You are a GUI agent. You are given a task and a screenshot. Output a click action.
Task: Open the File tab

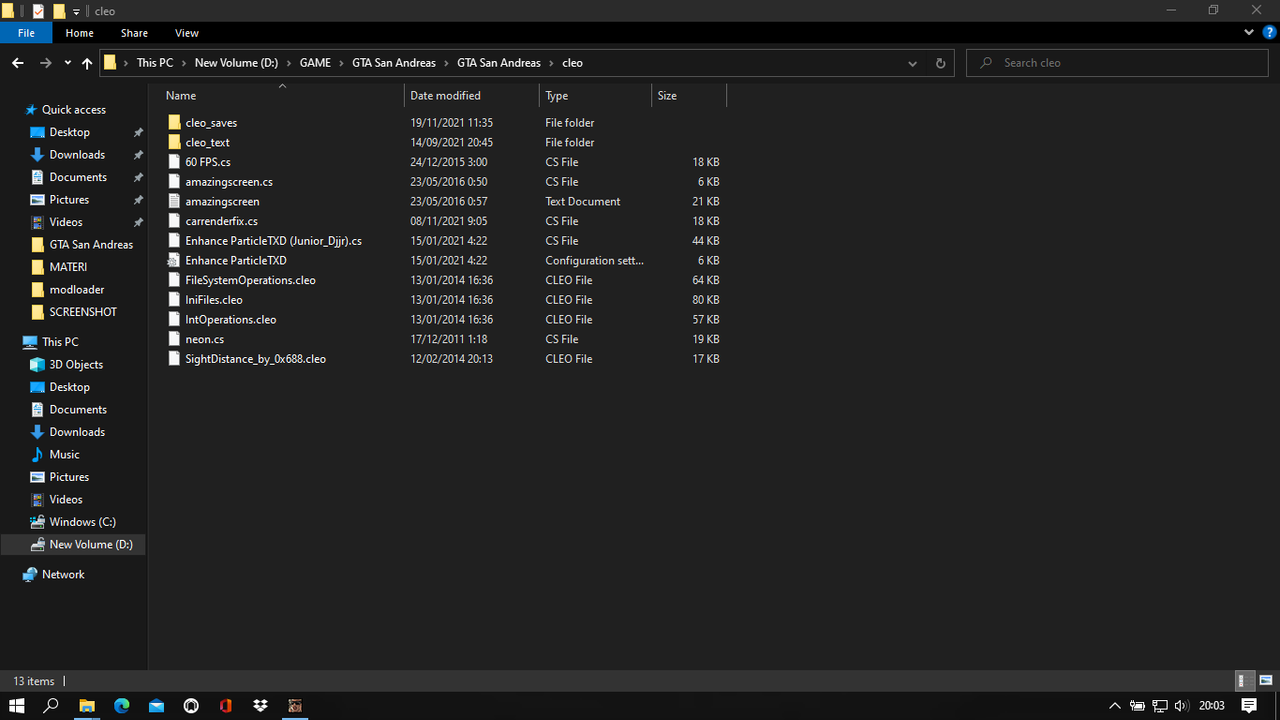26,33
